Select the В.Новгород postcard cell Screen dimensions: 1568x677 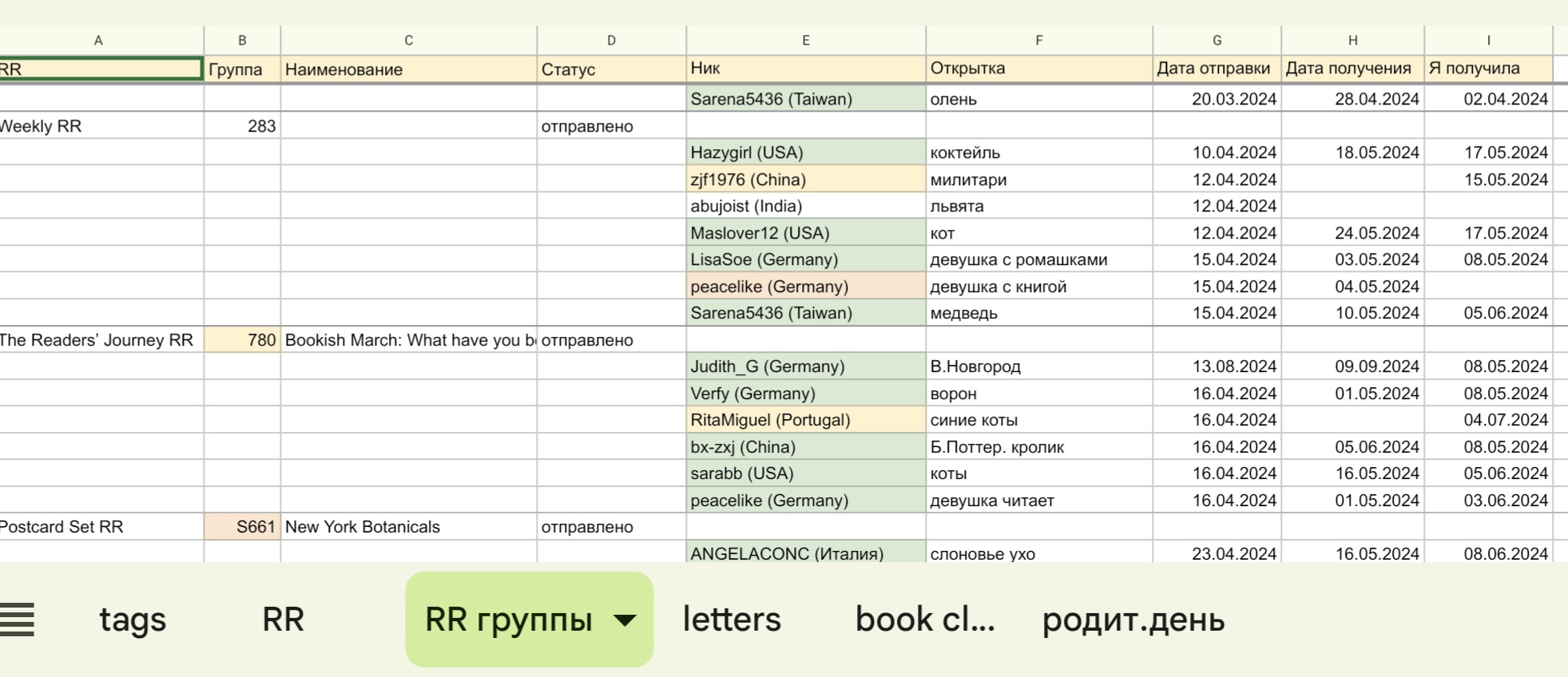click(x=1039, y=366)
